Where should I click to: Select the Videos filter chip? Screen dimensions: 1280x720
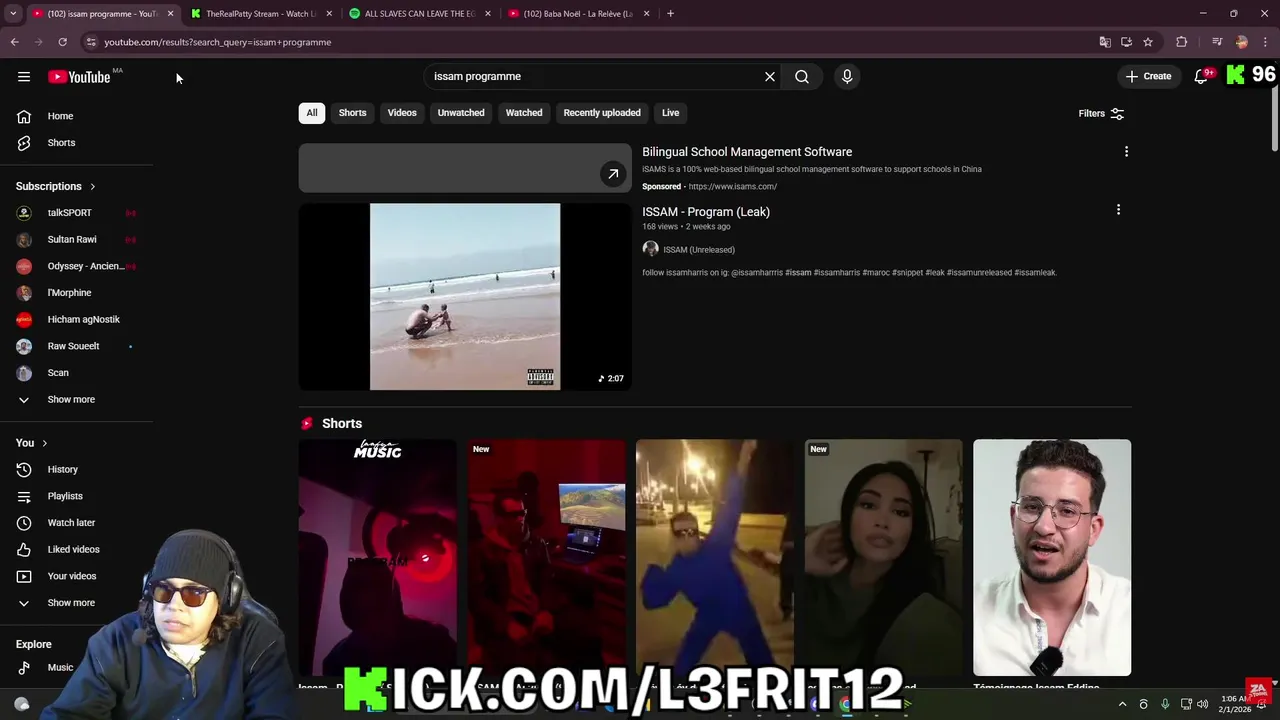(402, 113)
